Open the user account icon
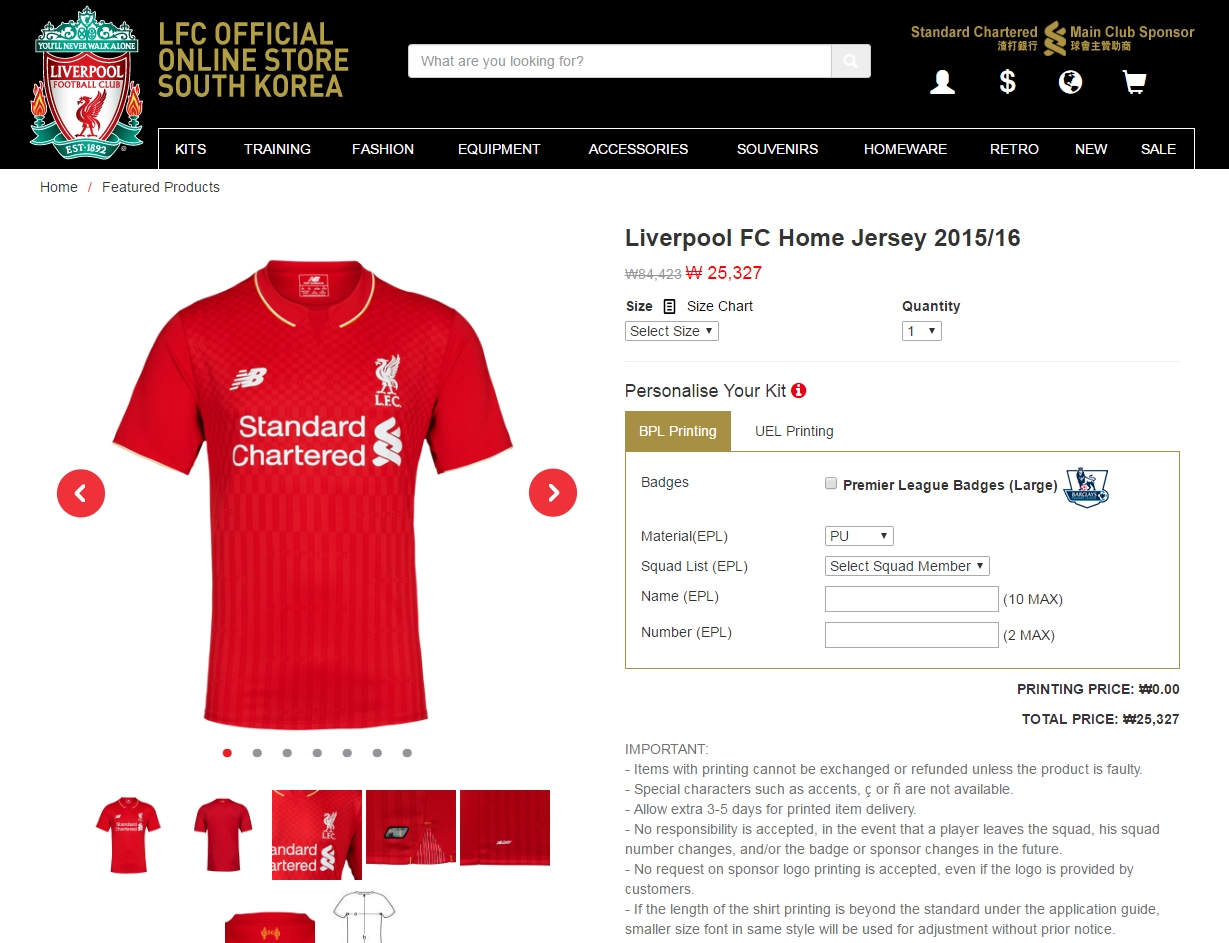1229x943 pixels. pyautogui.click(x=942, y=82)
